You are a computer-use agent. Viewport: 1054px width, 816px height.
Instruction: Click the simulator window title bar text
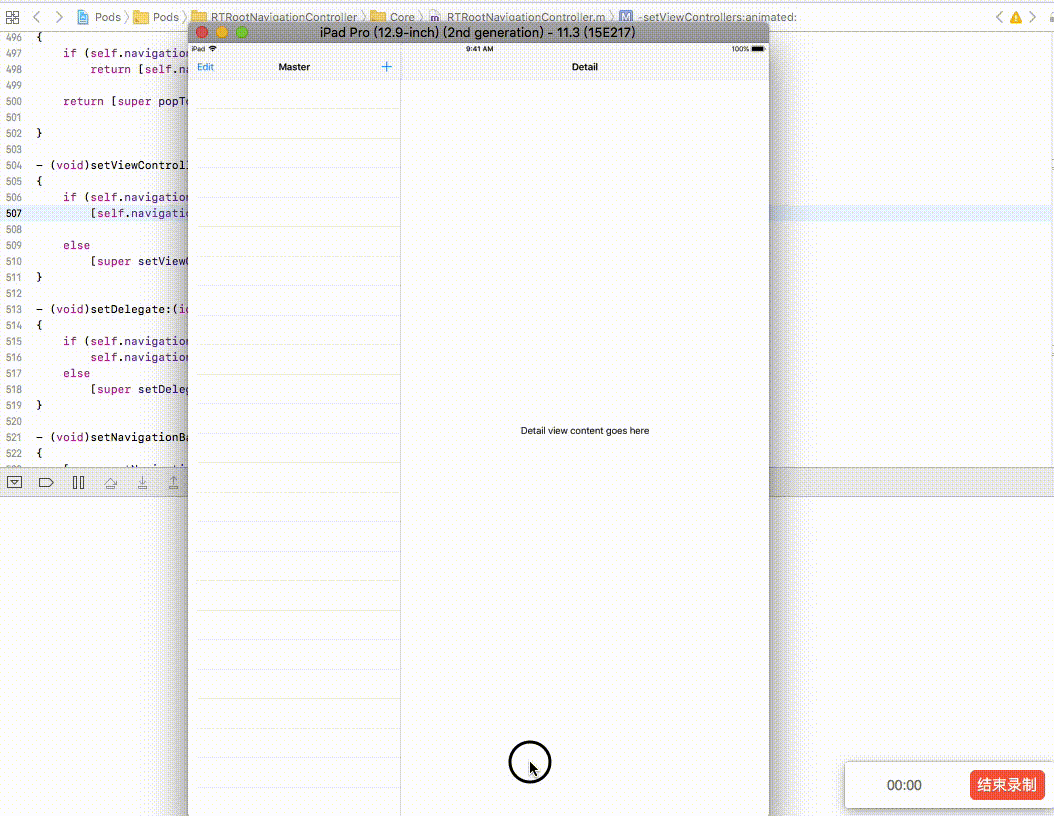click(x=477, y=32)
